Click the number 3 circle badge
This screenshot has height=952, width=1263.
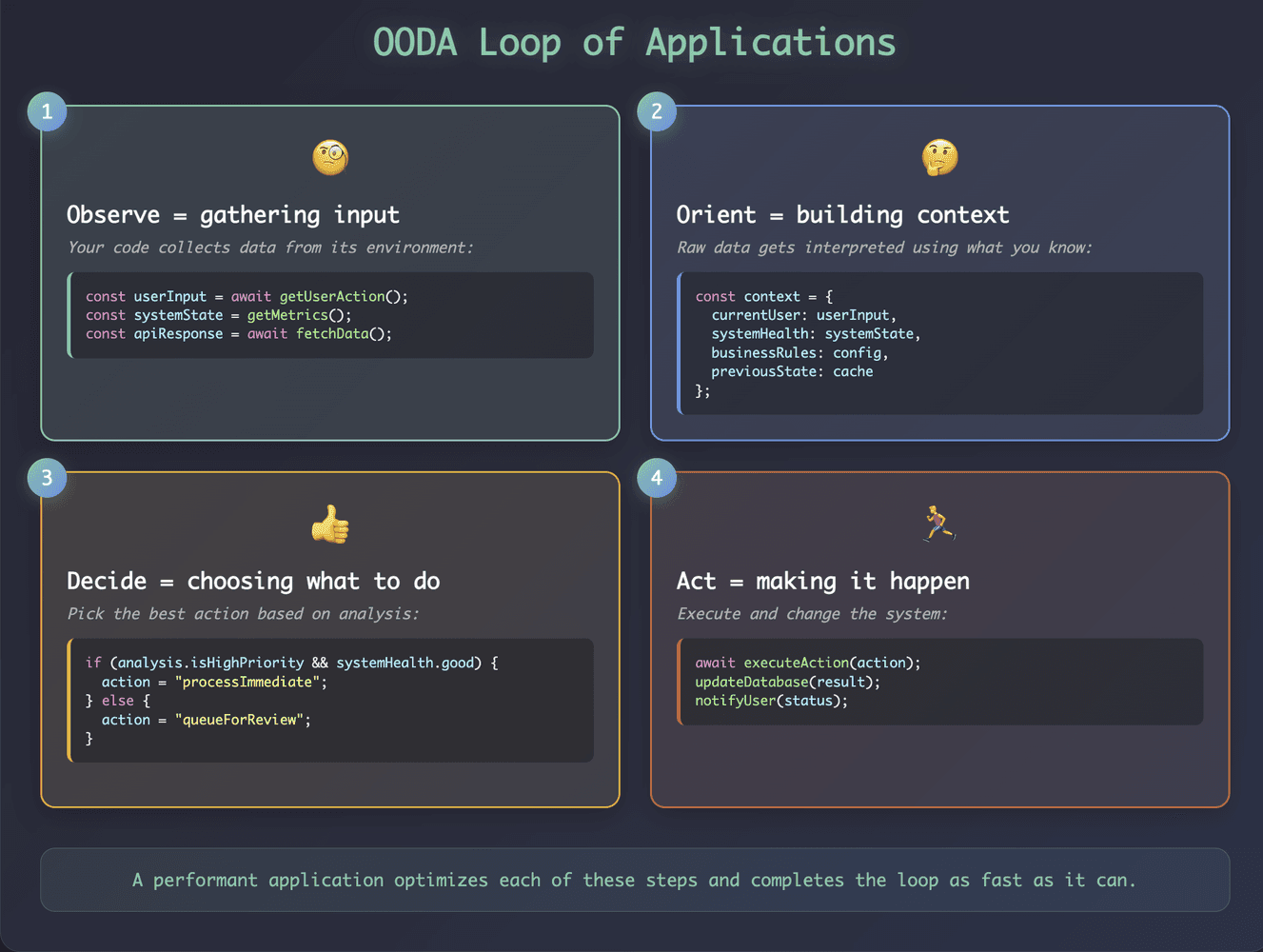tap(47, 478)
